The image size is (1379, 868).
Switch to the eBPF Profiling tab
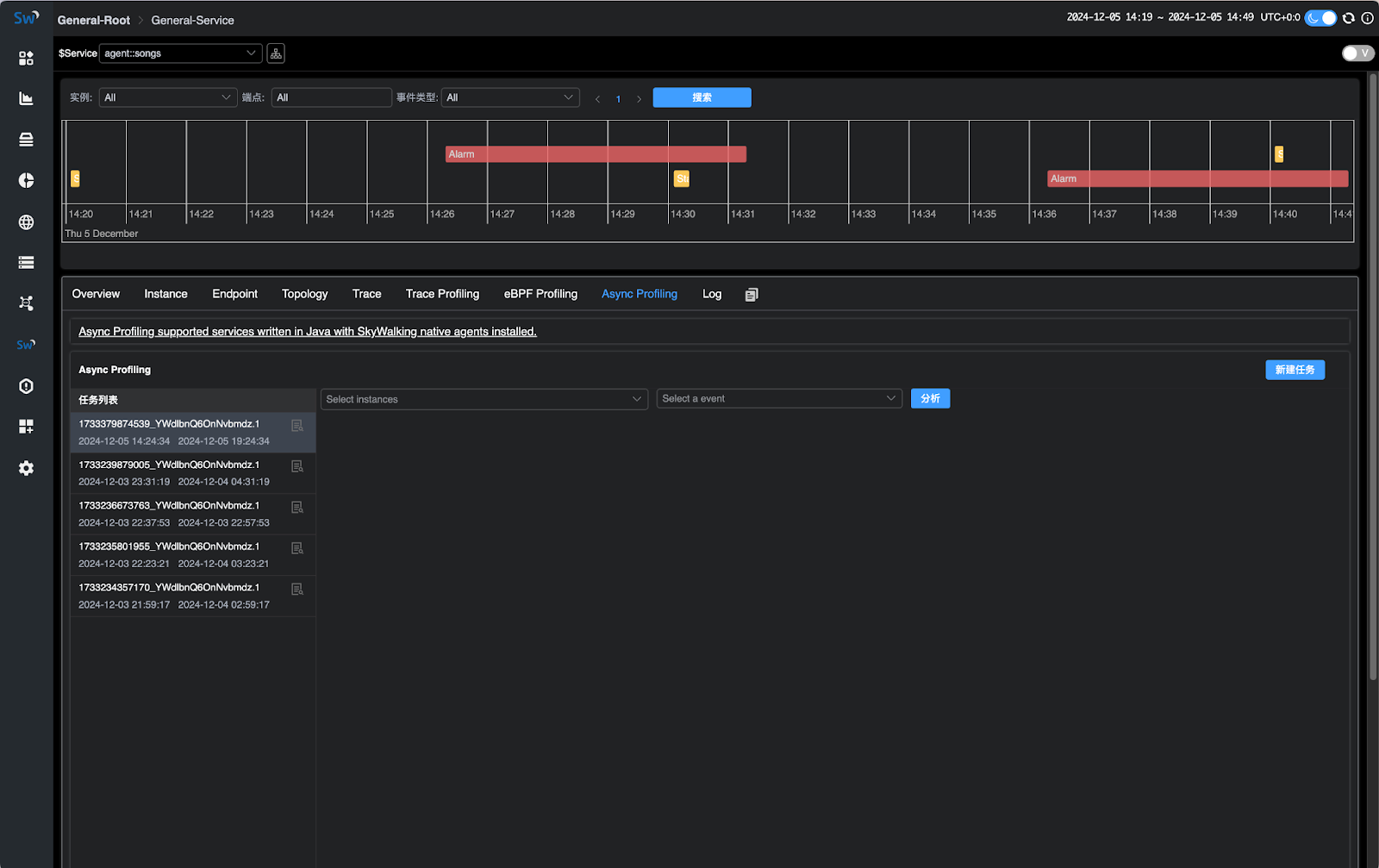point(540,294)
